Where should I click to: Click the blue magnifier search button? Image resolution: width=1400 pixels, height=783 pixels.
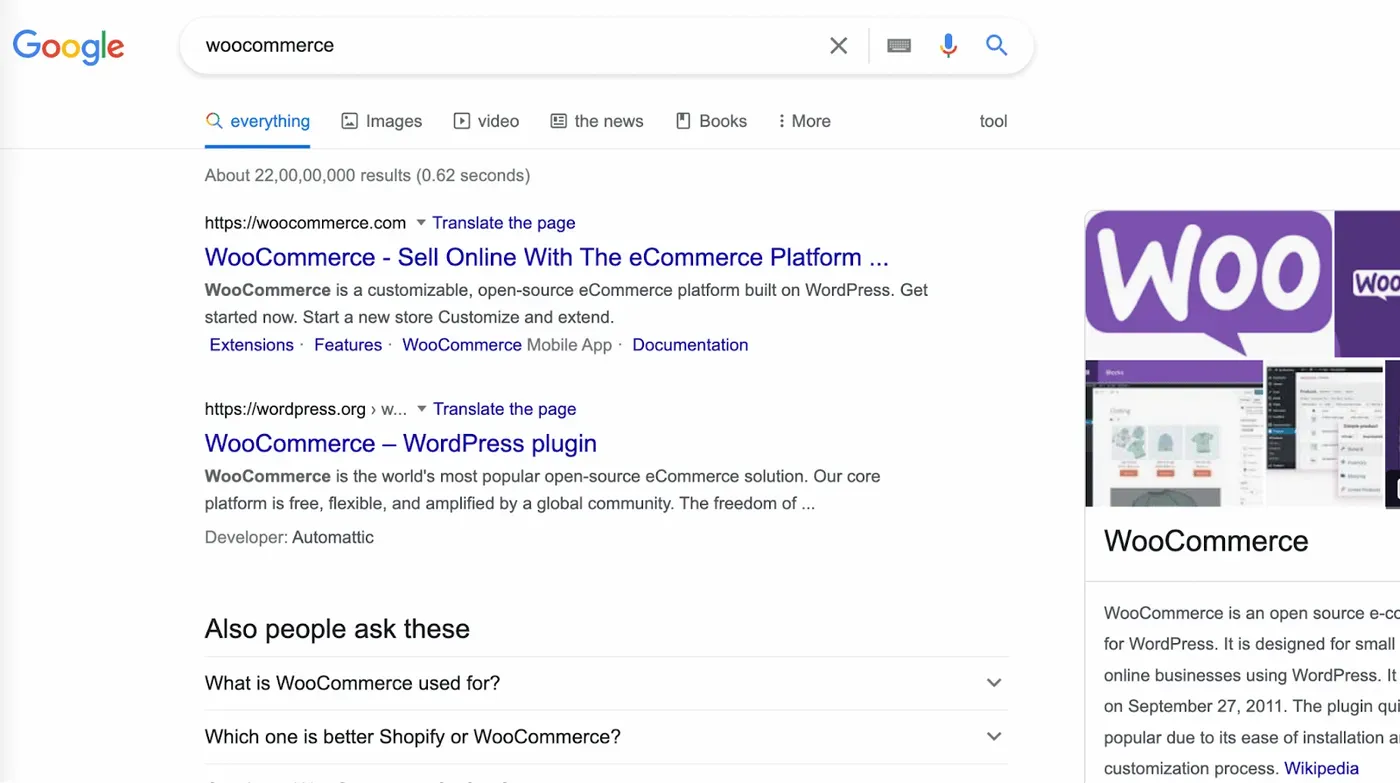(x=996, y=44)
